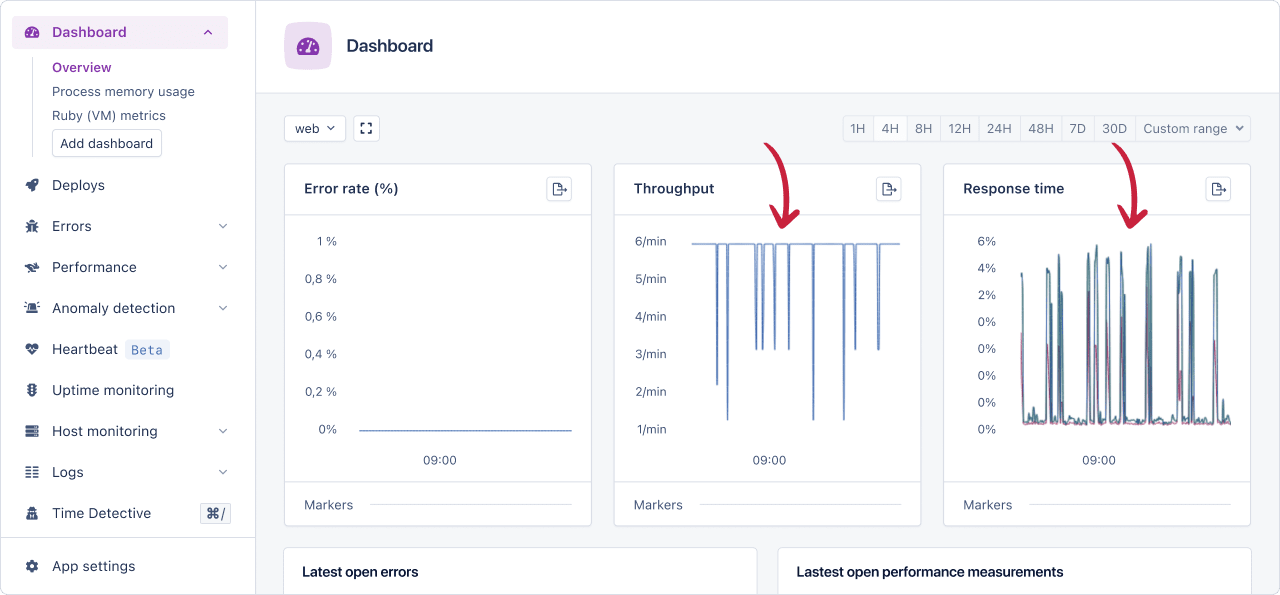
Task: Export the Error rate chart
Action: [559, 188]
